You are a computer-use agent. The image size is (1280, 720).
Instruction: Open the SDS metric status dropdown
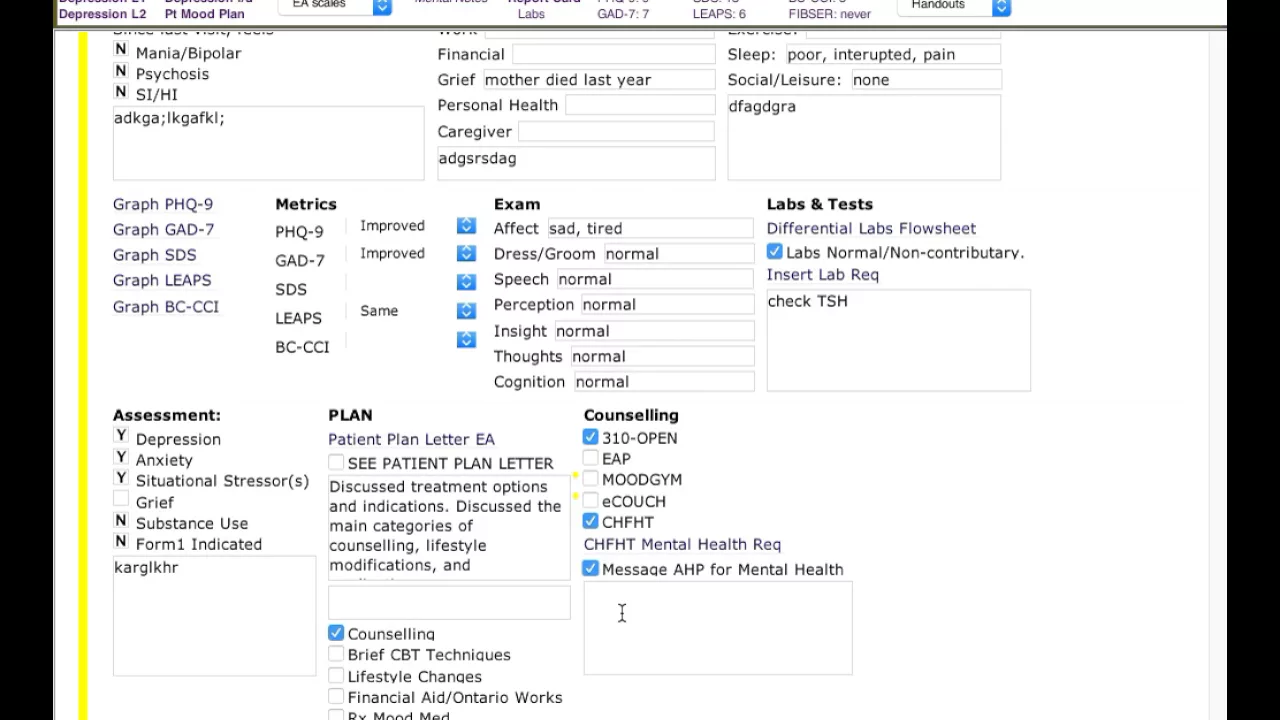(466, 282)
